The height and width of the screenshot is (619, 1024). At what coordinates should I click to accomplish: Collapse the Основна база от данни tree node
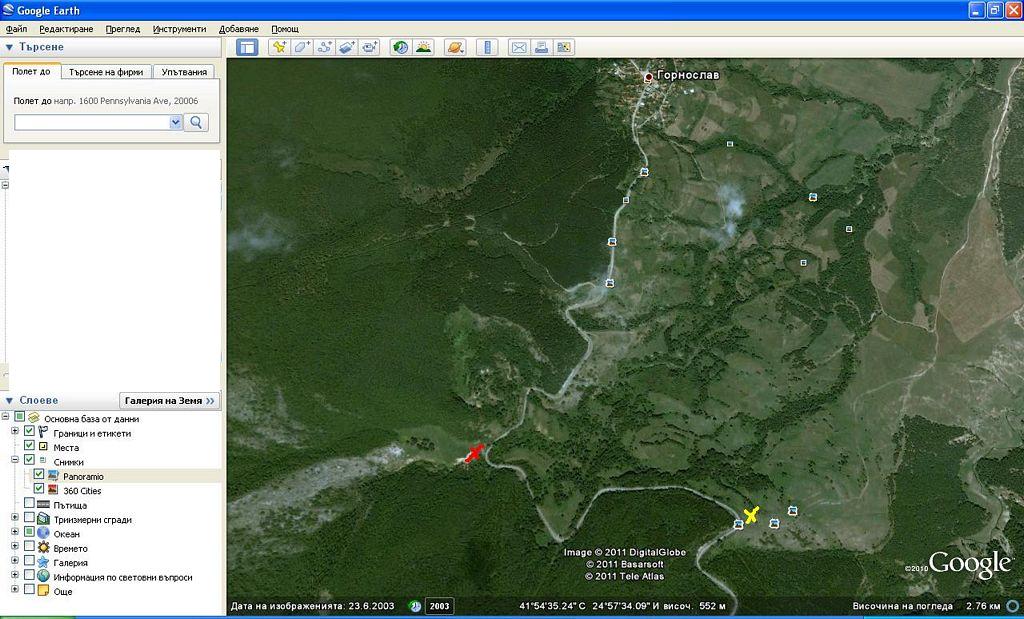coord(6,417)
